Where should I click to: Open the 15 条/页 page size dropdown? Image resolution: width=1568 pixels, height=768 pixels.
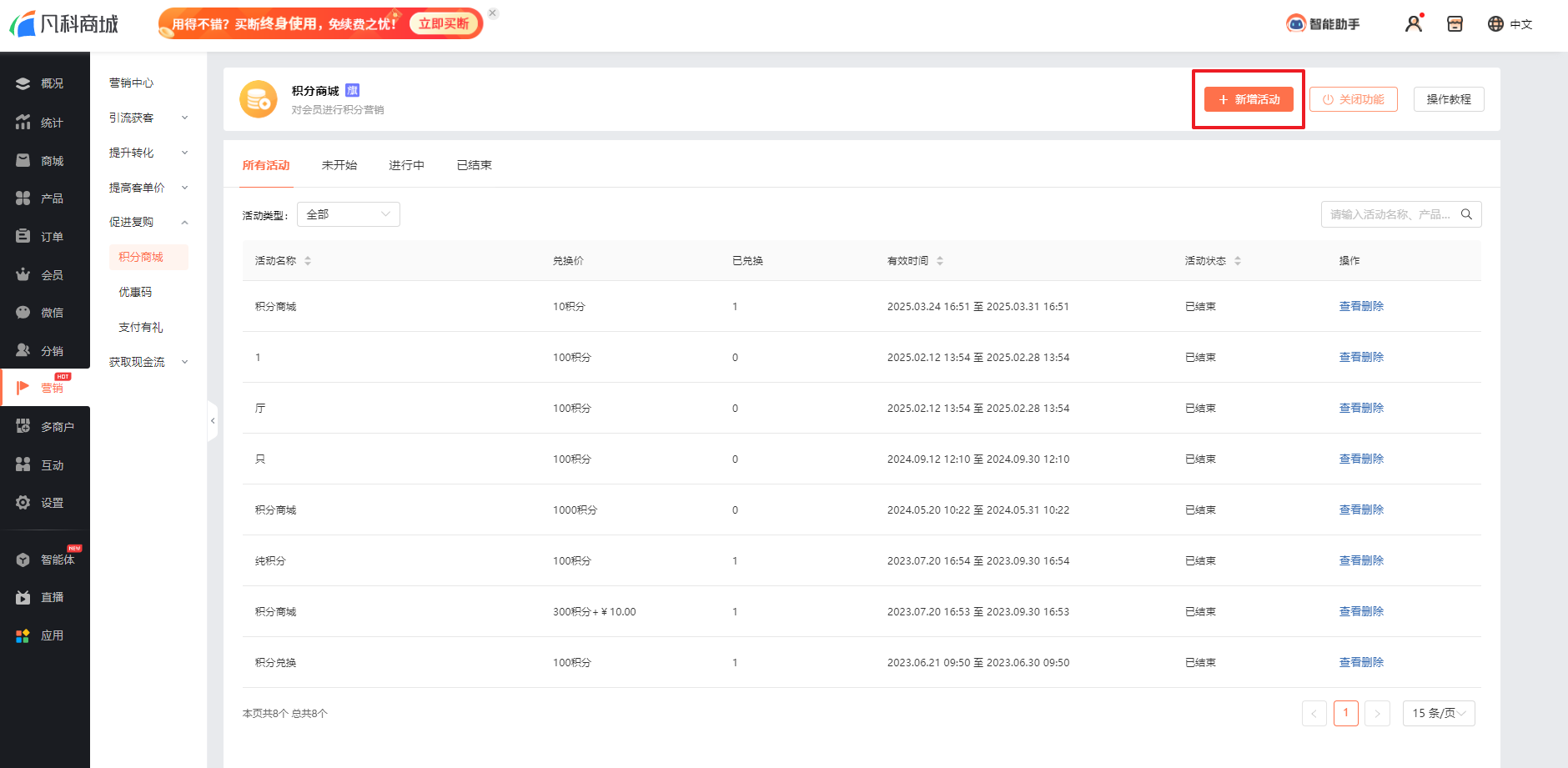[x=1438, y=713]
